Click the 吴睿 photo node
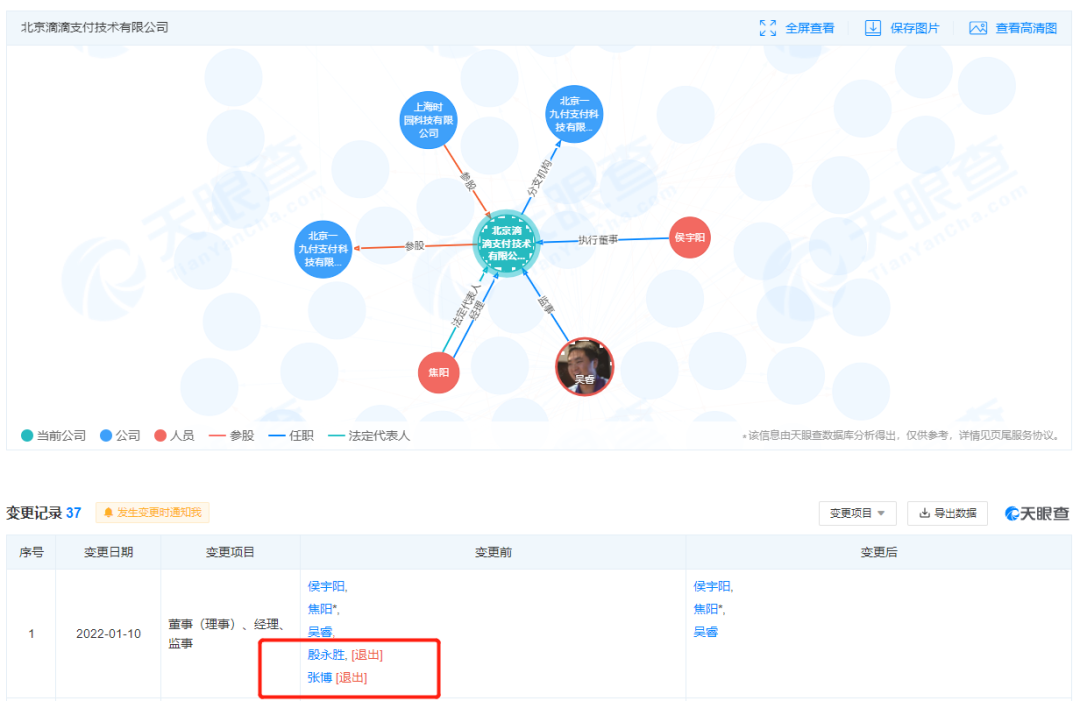 click(584, 366)
